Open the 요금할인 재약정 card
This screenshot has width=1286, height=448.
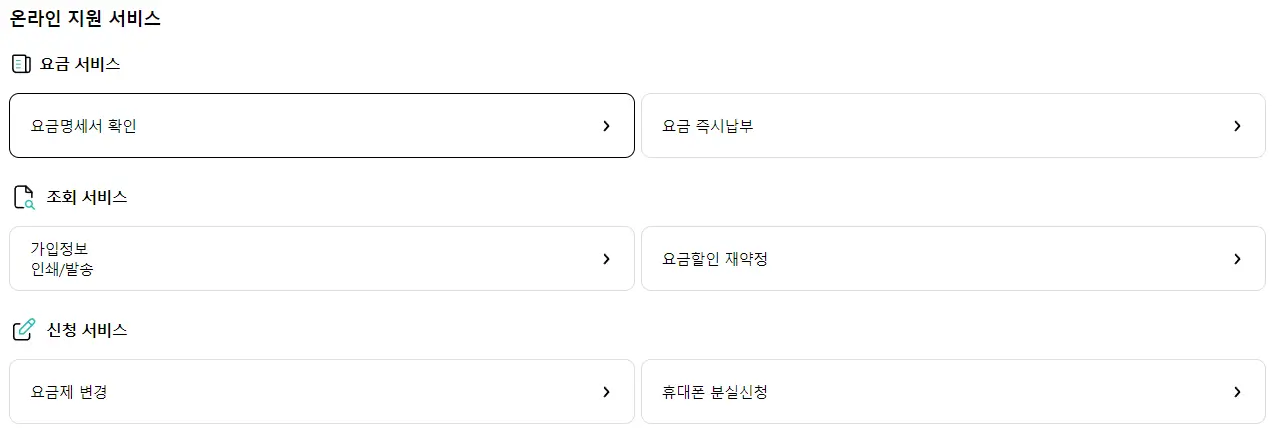tap(954, 259)
